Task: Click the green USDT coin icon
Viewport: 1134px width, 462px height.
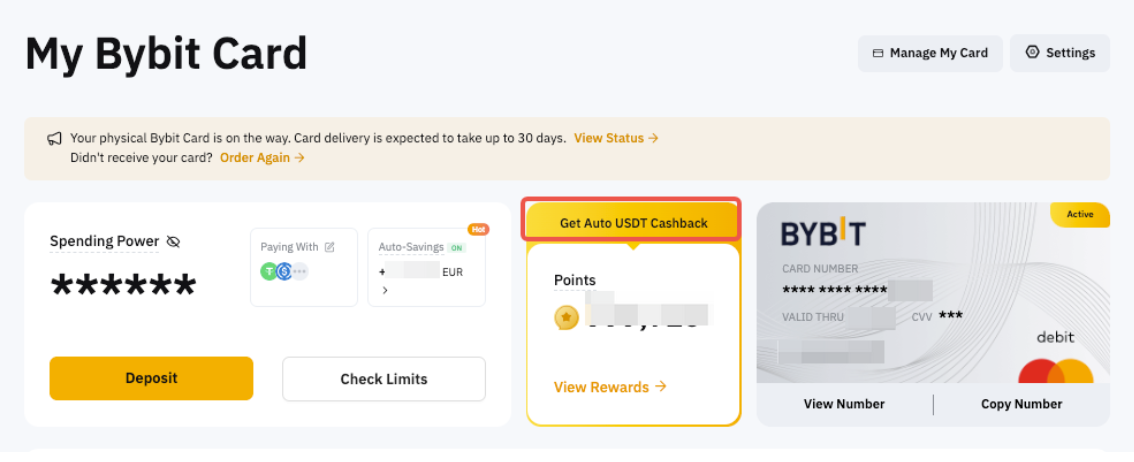Action: pyautogui.click(x=269, y=270)
